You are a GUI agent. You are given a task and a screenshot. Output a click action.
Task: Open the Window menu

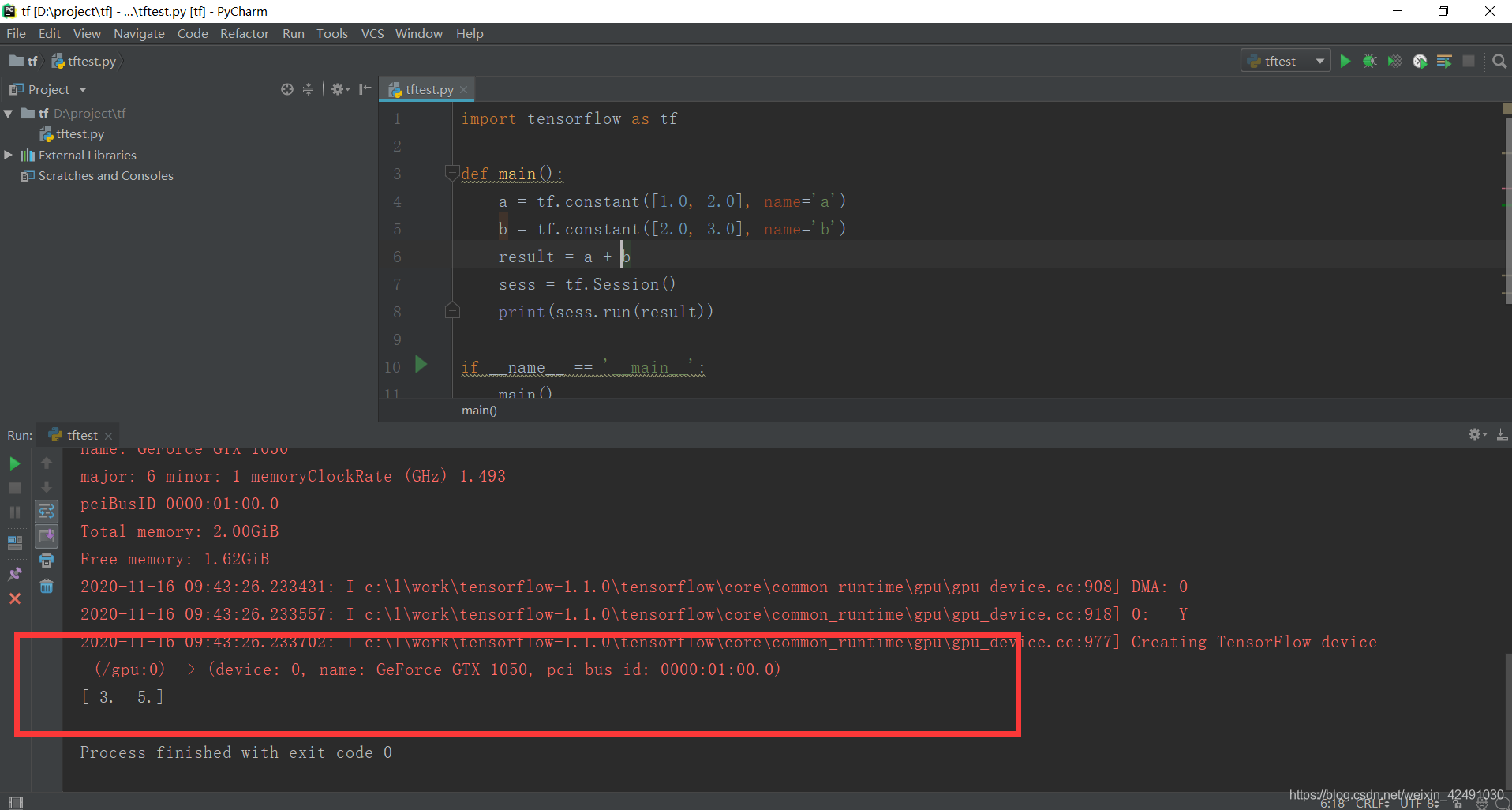click(x=419, y=33)
